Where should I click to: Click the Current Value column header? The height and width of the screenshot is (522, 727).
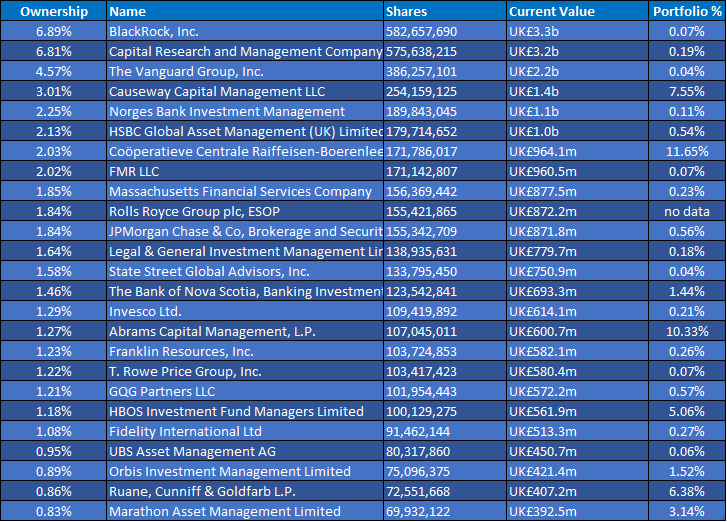tap(577, 11)
